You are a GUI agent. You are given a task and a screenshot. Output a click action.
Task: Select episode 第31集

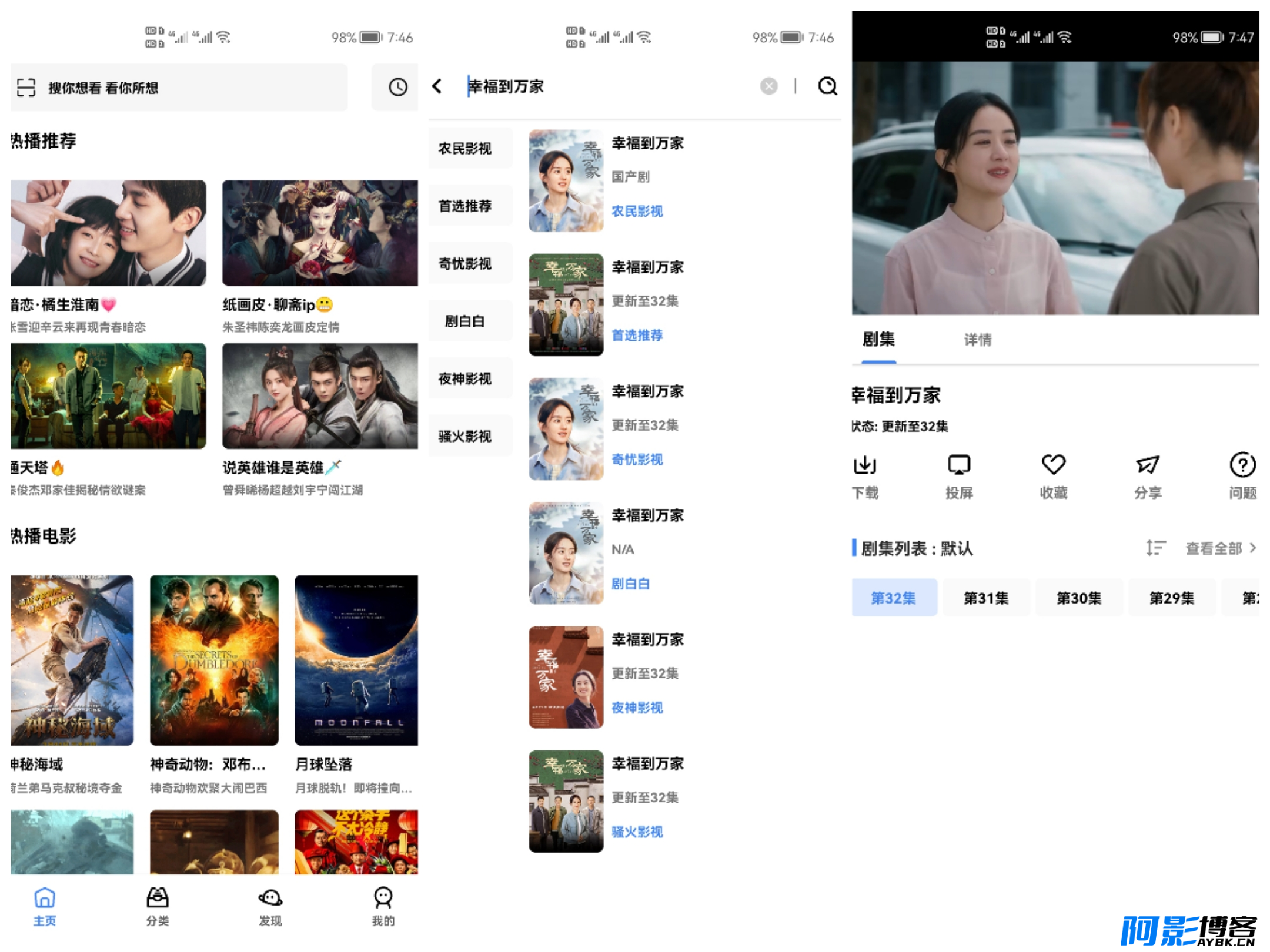pos(986,598)
